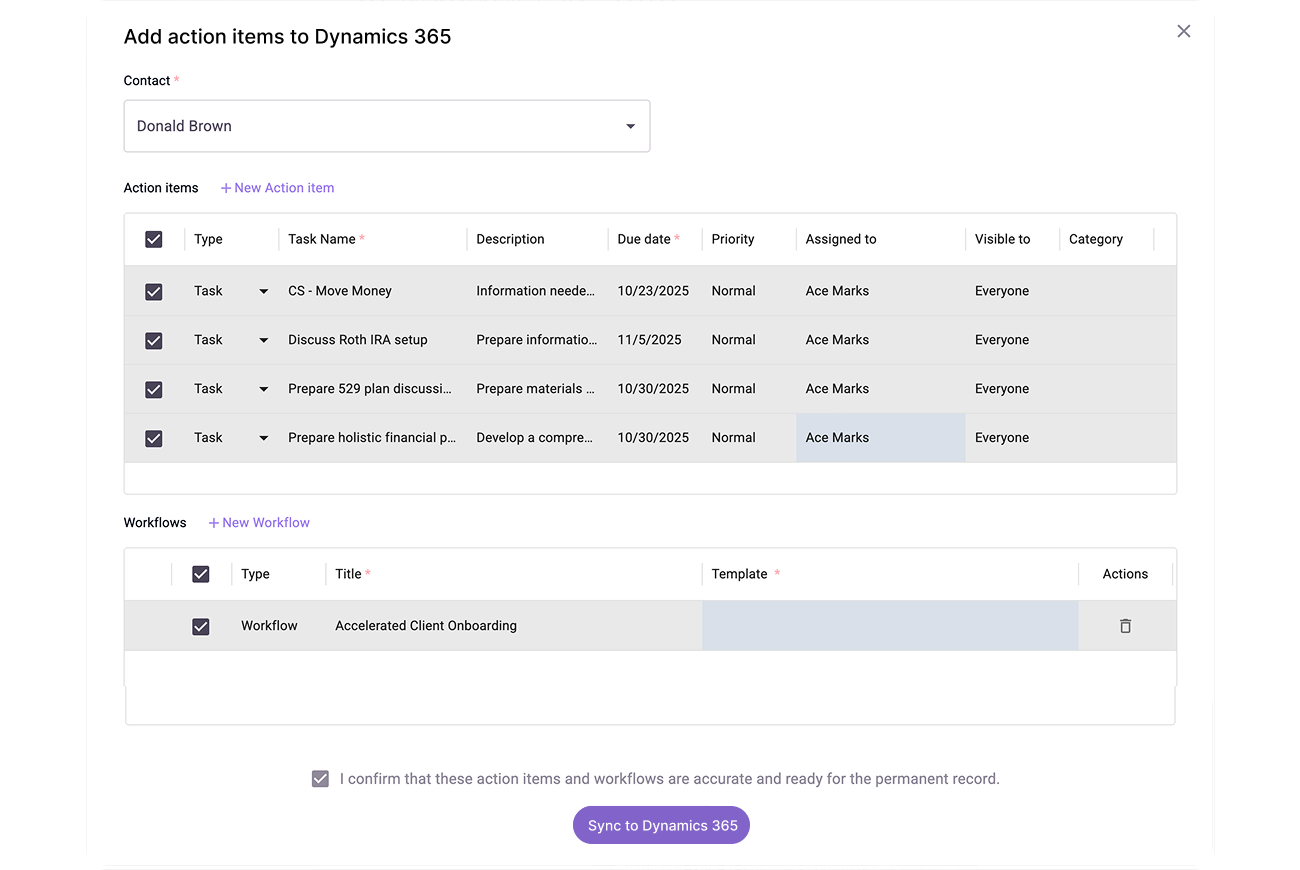The height and width of the screenshot is (870, 1300).
Task: Uncheck the Prepare 529 plan discussion row
Action: coord(154,389)
